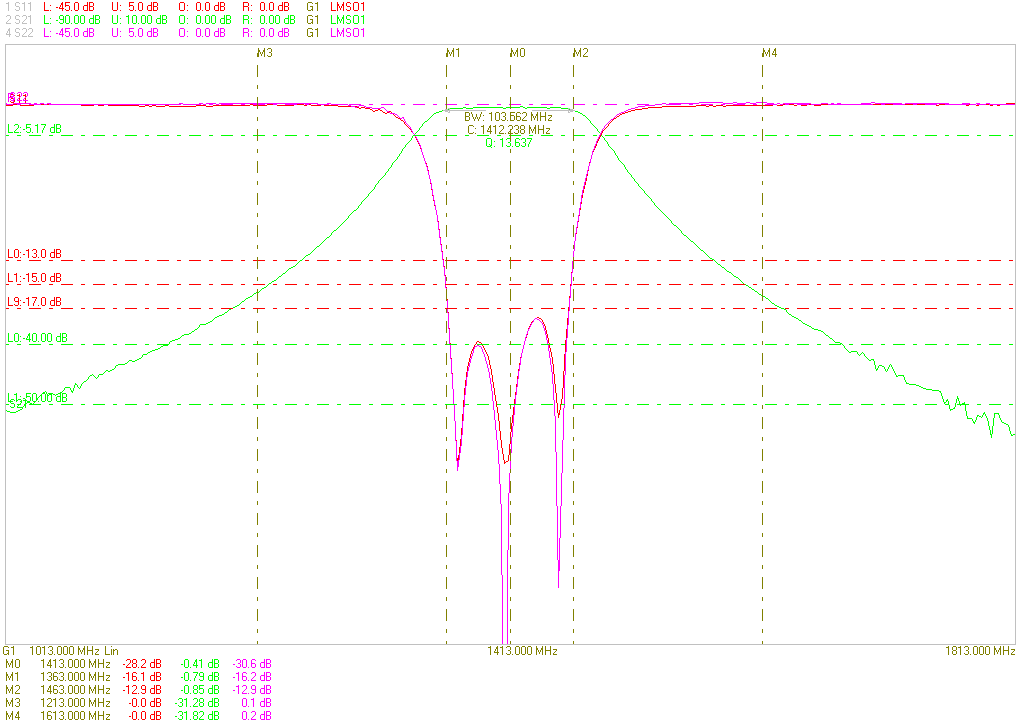This screenshot has width=1020, height=726.
Task: Click S22 offset 'O: 0.0 dB' value
Action: (202, 33)
